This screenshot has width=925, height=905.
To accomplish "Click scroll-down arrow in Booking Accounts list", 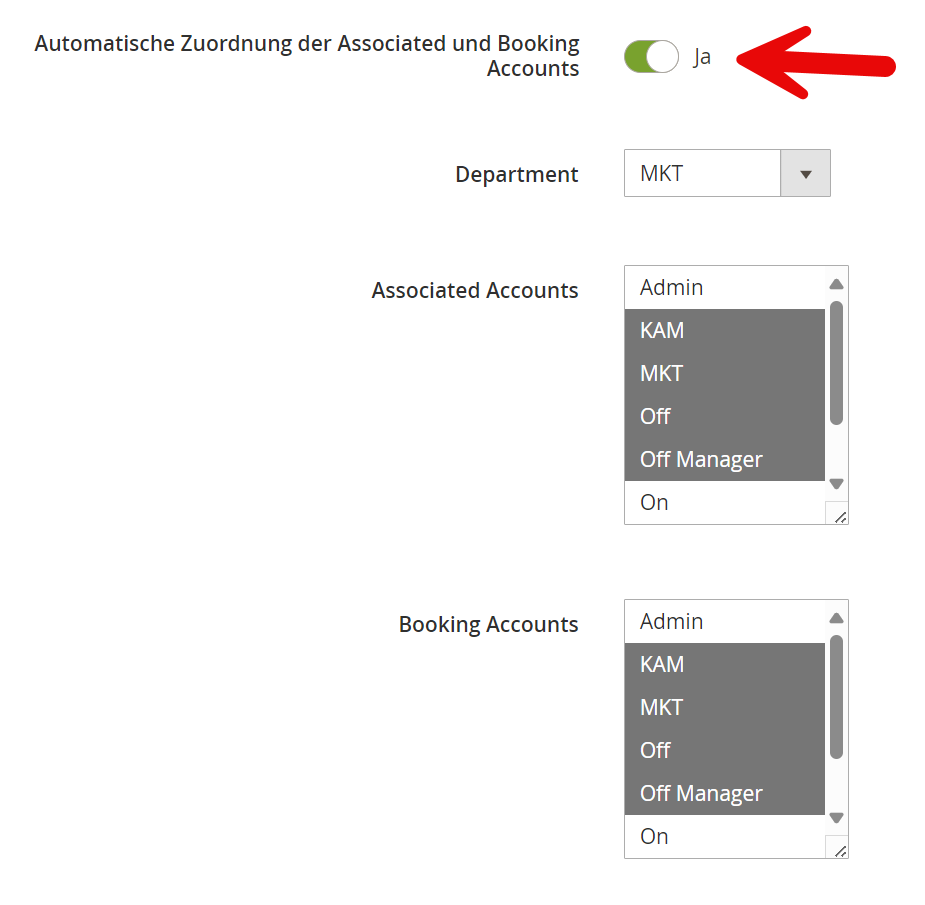I will [837, 818].
